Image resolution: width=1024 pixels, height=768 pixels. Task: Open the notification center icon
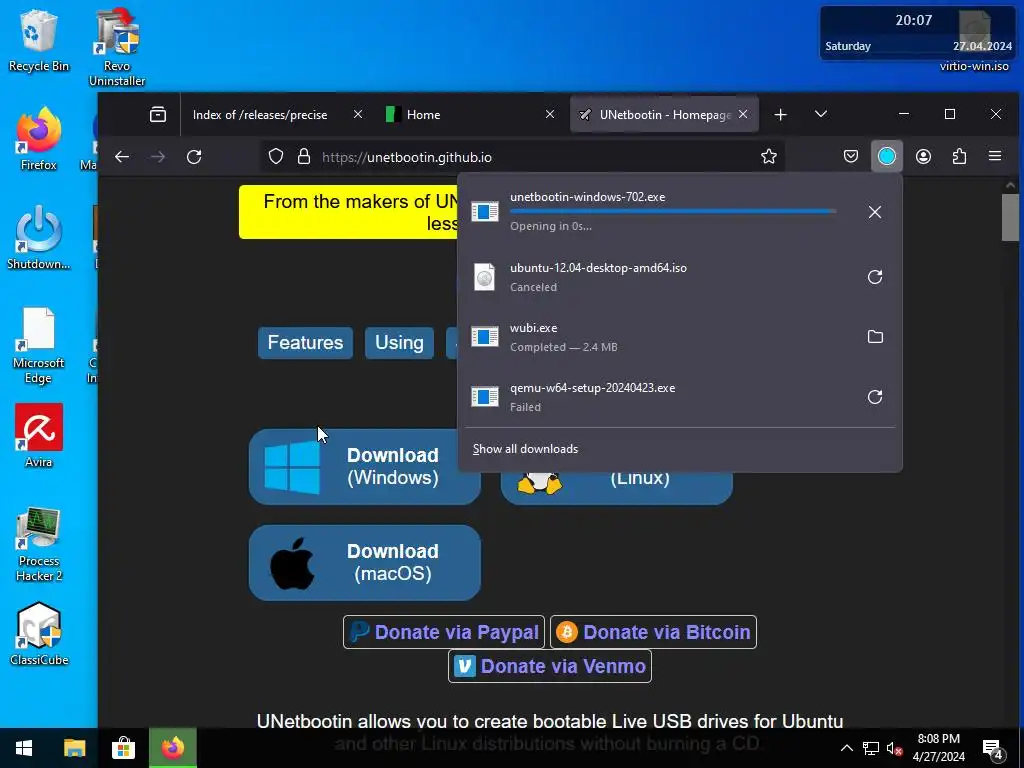pos(993,749)
